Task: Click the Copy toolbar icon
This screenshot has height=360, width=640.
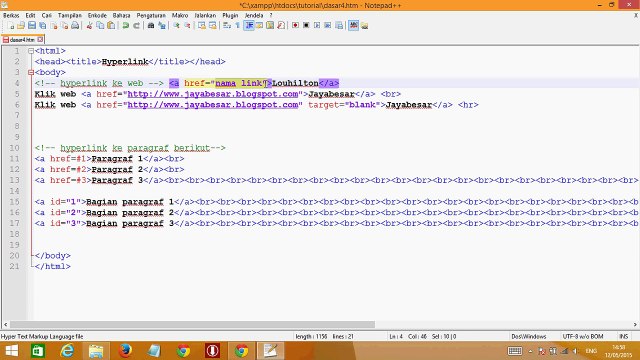Action: [100, 25]
